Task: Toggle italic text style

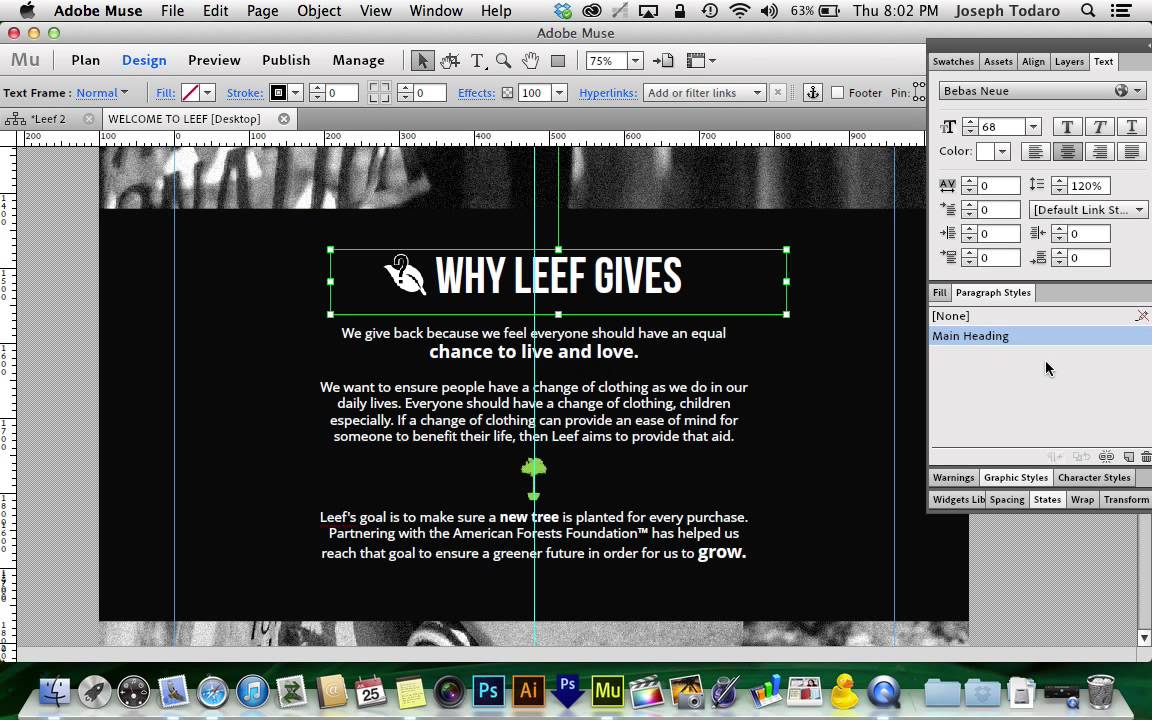Action: (1099, 126)
